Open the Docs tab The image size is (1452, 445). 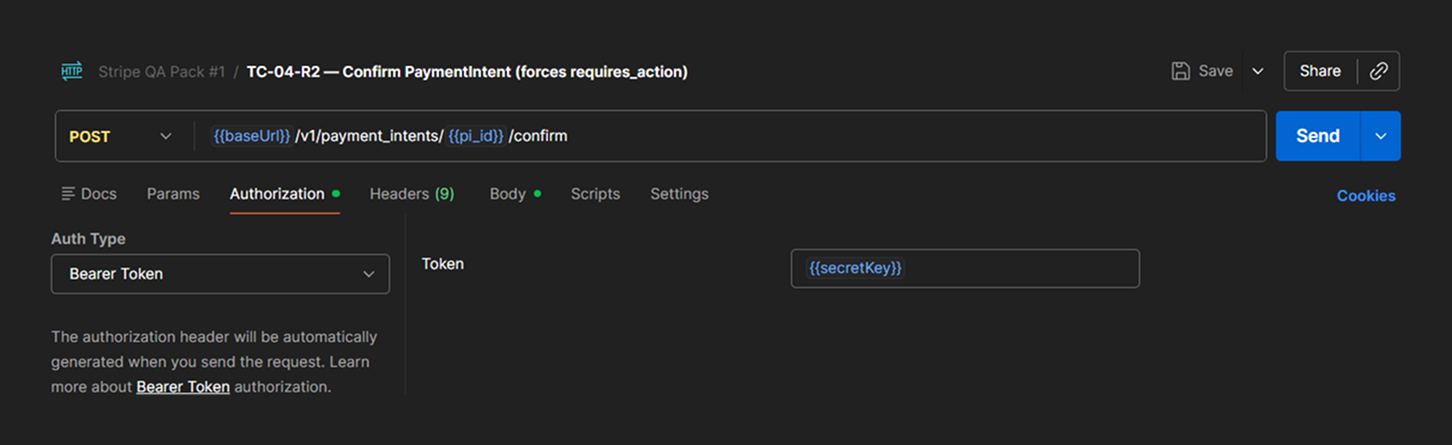pos(89,194)
